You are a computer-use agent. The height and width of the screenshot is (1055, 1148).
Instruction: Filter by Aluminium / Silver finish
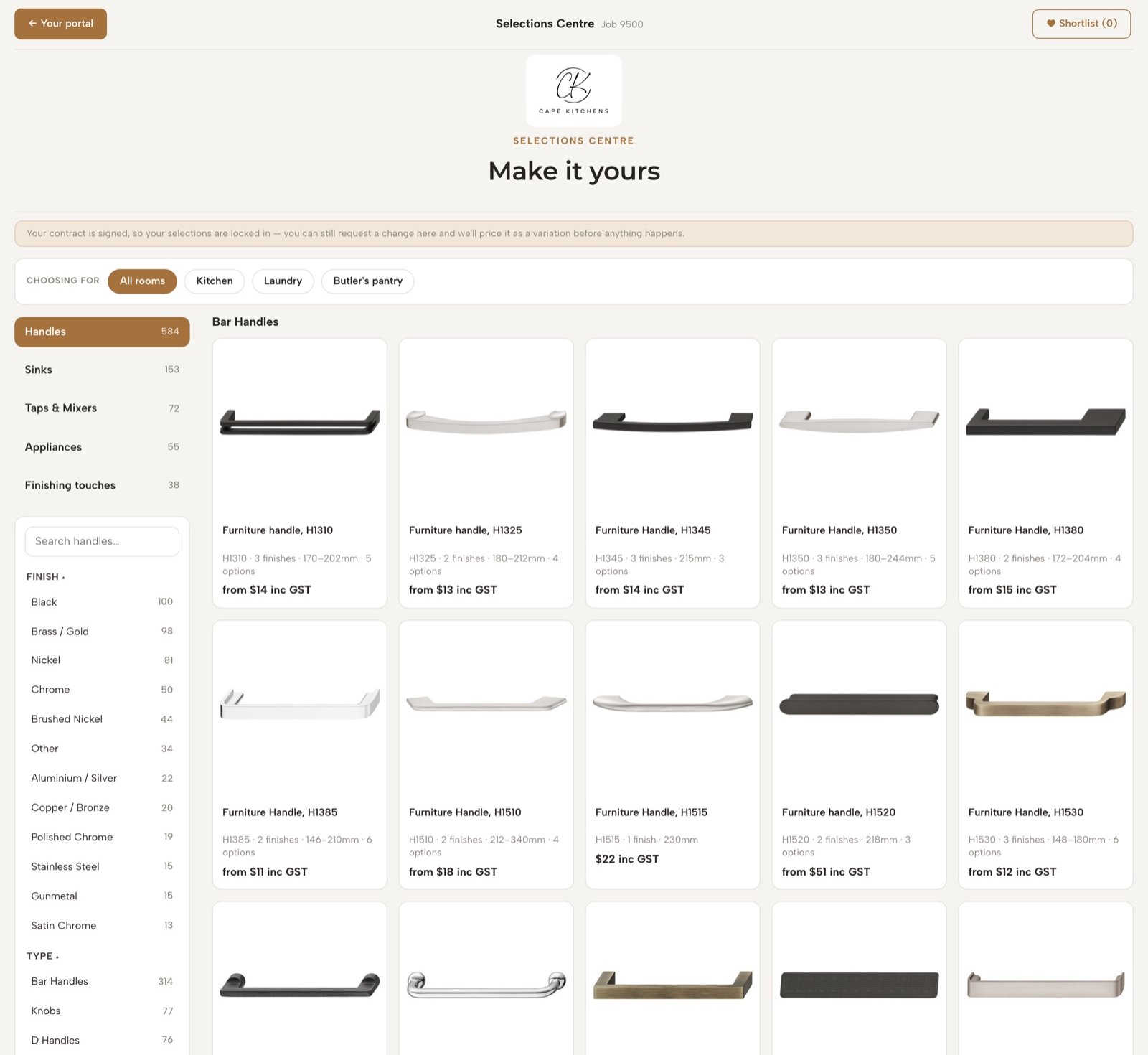[102, 778]
